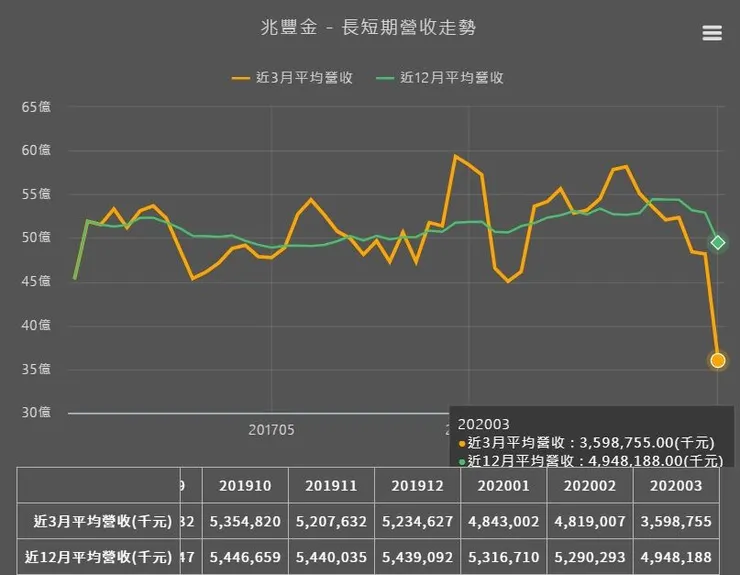Select the 201912 column header
Image resolution: width=740 pixels, height=575 pixels.
[418, 485]
